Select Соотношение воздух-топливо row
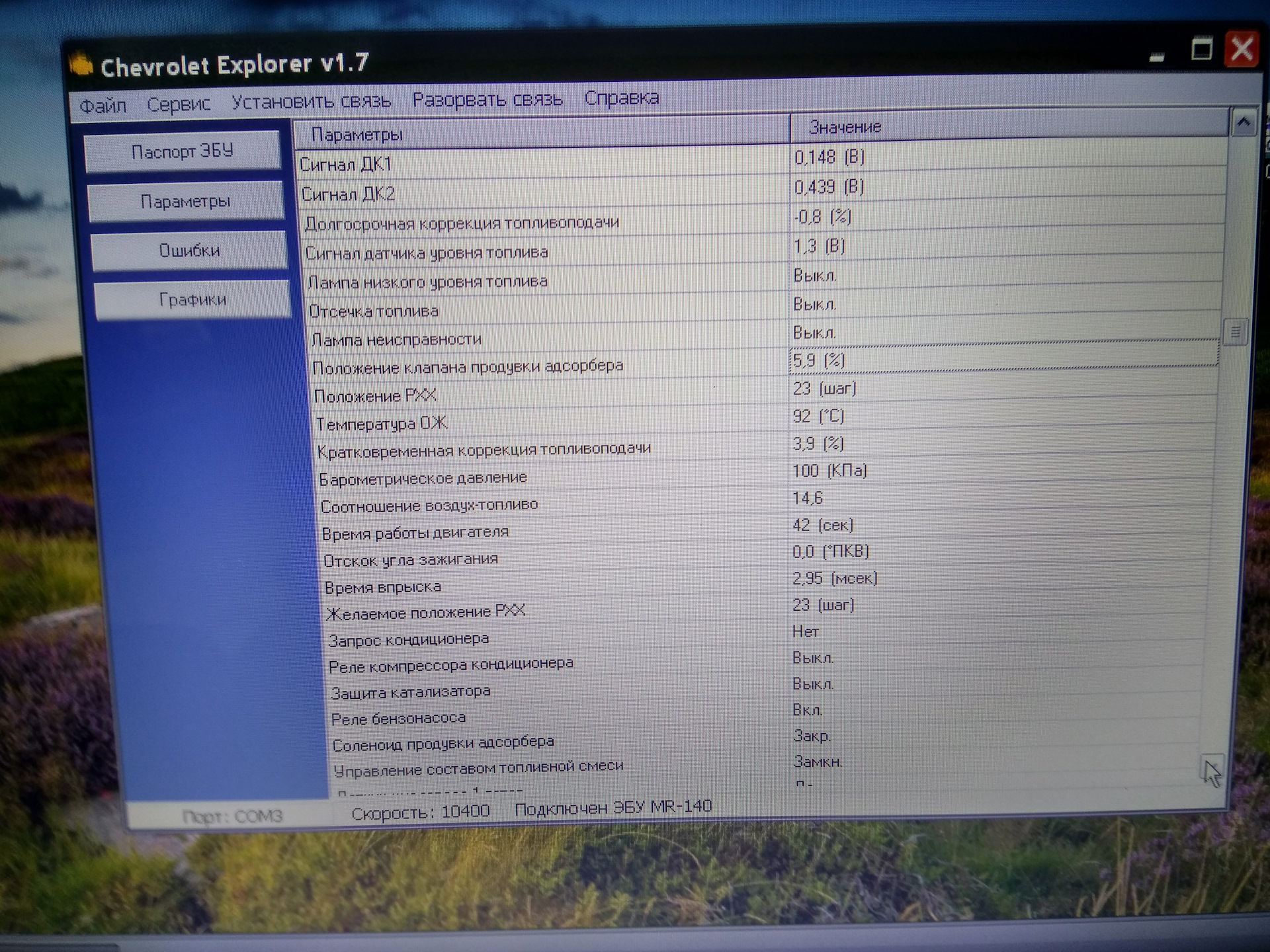Screen dimensions: 1270x952 tap(766, 502)
